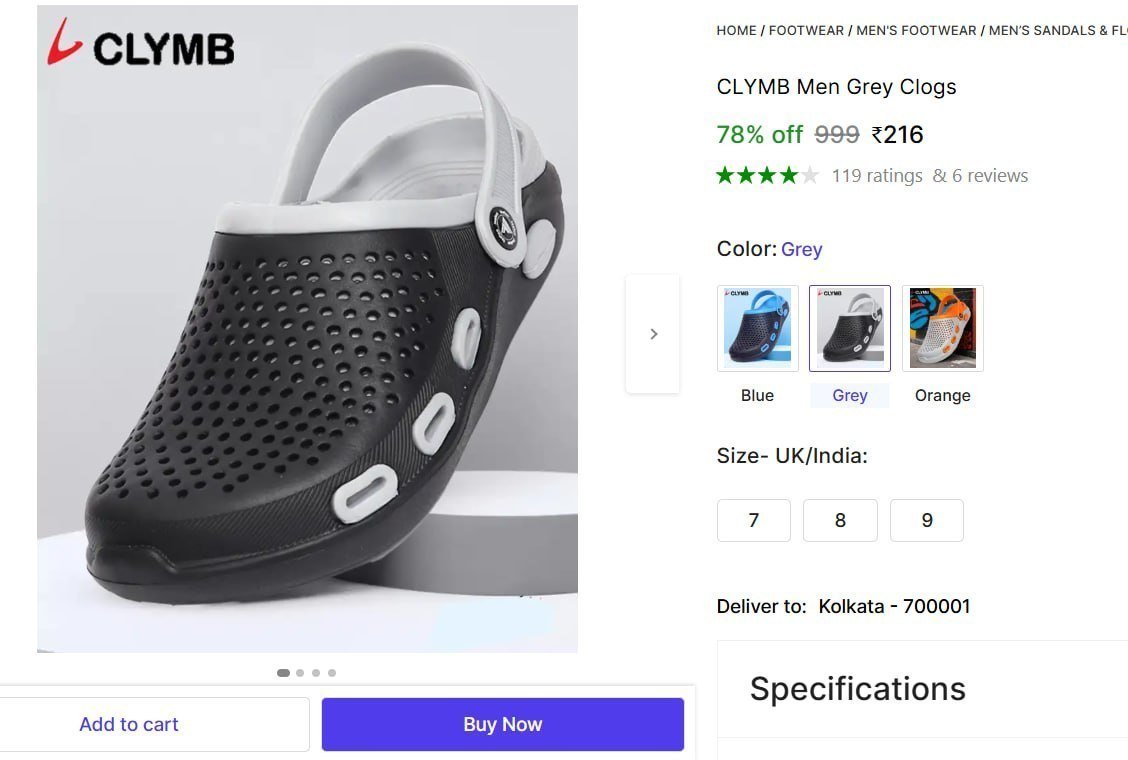Open HOME breadcrumb link
This screenshot has width=1128, height=760.
(x=736, y=30)
